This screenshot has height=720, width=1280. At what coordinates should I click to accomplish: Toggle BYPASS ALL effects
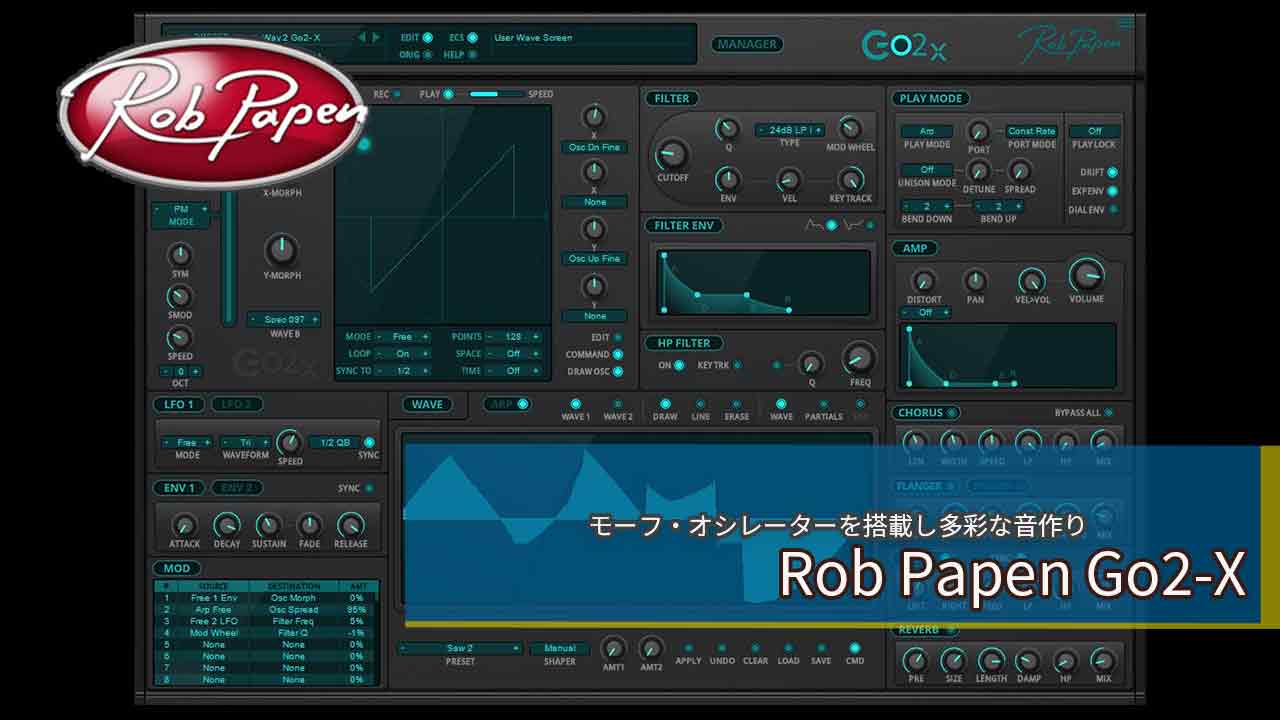(x=1108, y=413)
